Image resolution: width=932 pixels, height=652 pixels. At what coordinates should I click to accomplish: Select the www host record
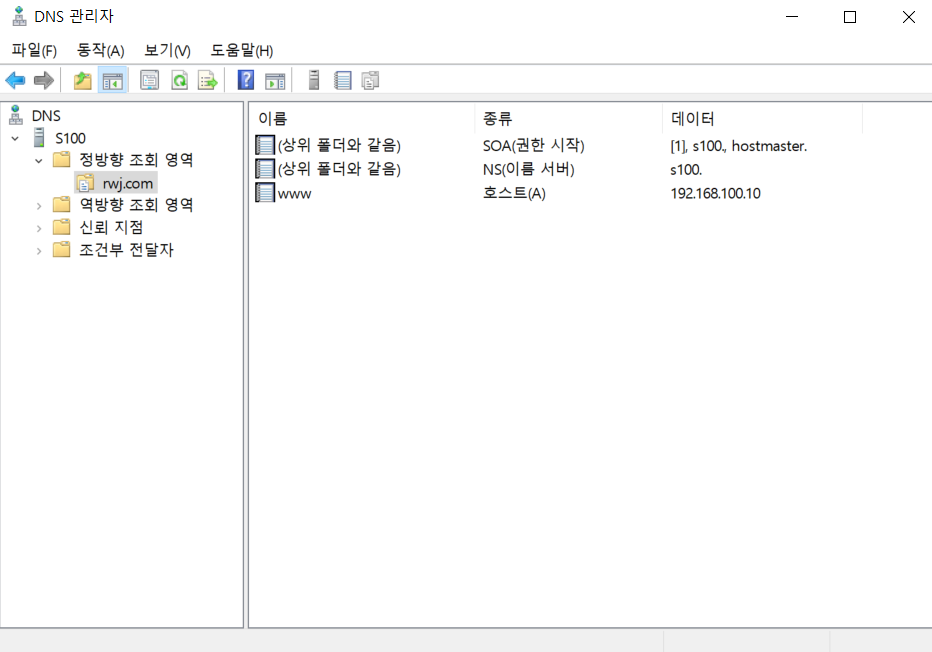pos(294,193)
